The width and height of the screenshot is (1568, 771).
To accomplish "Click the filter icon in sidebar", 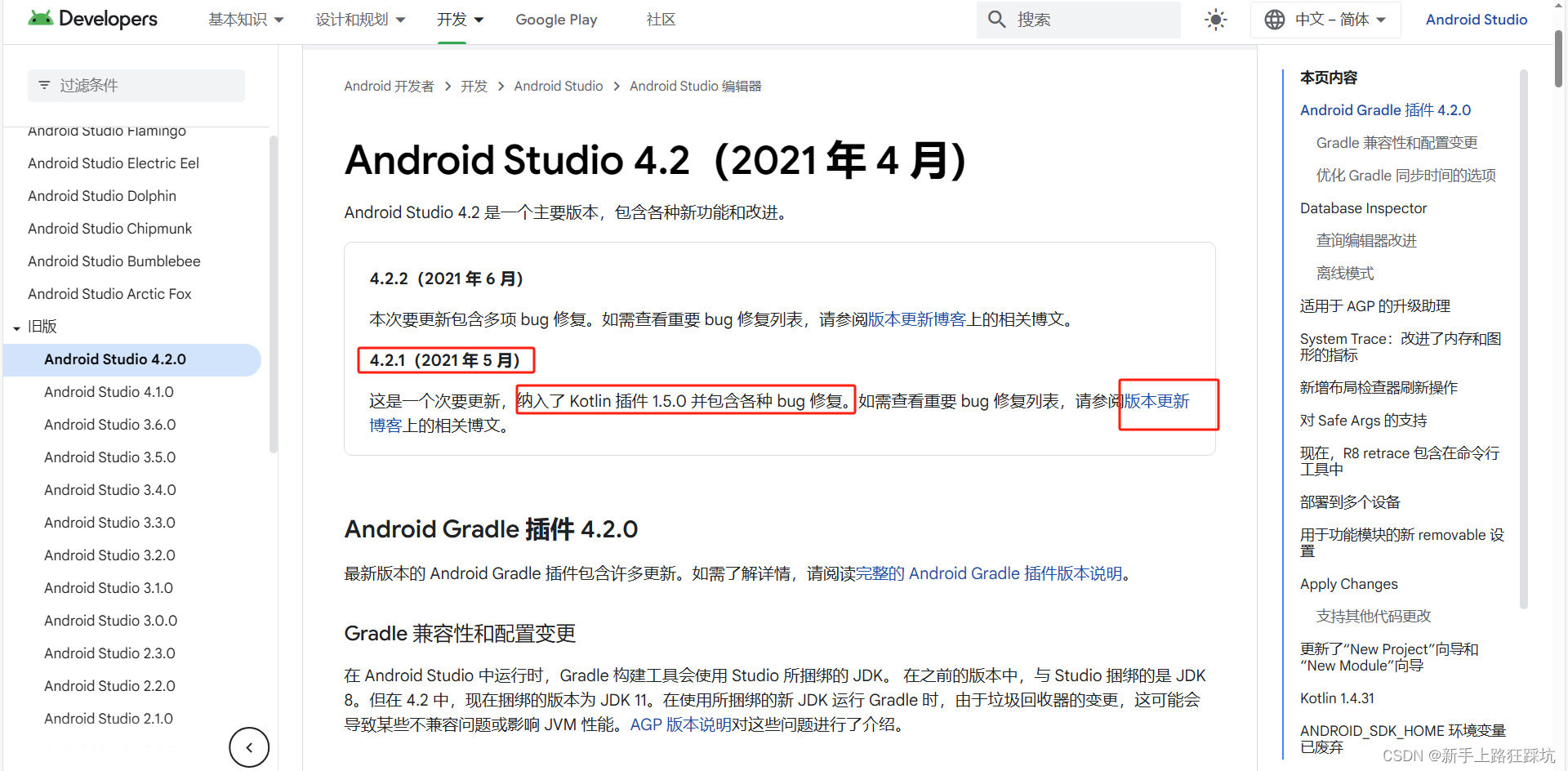I will coord(44,85).
